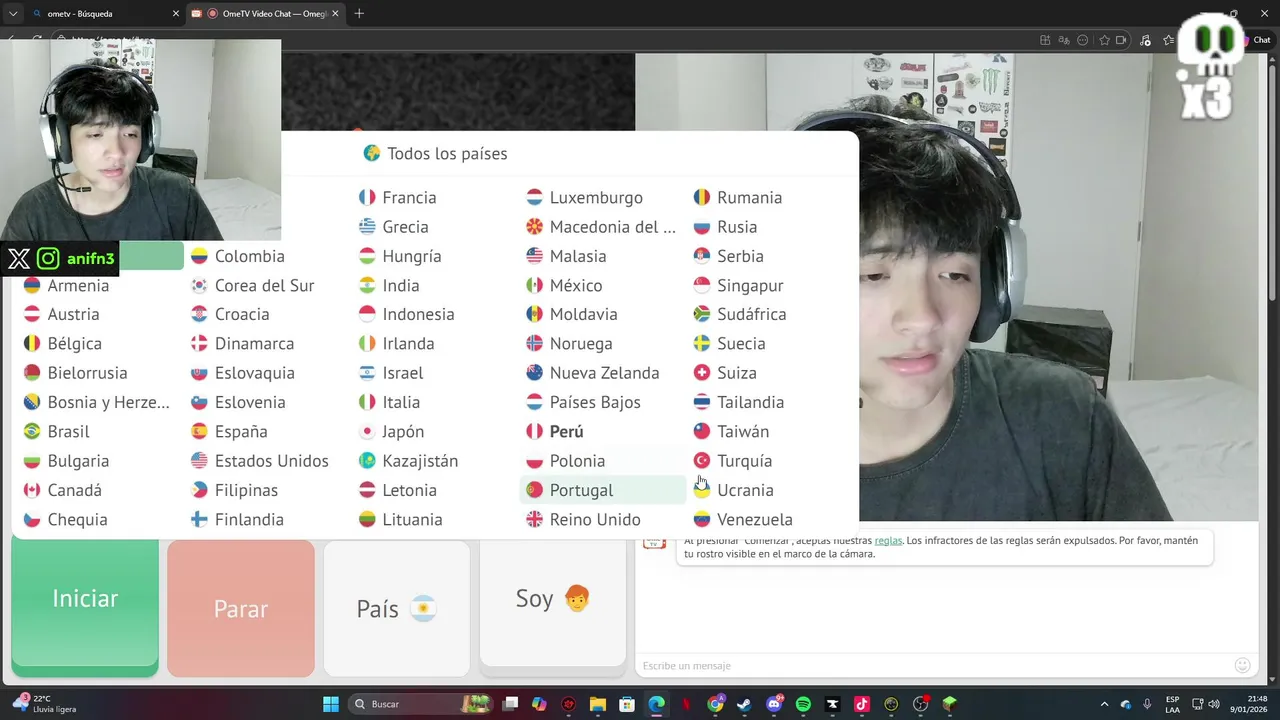Screen dimensions: 1280x720
Task: Switch to the ometv Búsqueda tab
Action: [104, 14]
